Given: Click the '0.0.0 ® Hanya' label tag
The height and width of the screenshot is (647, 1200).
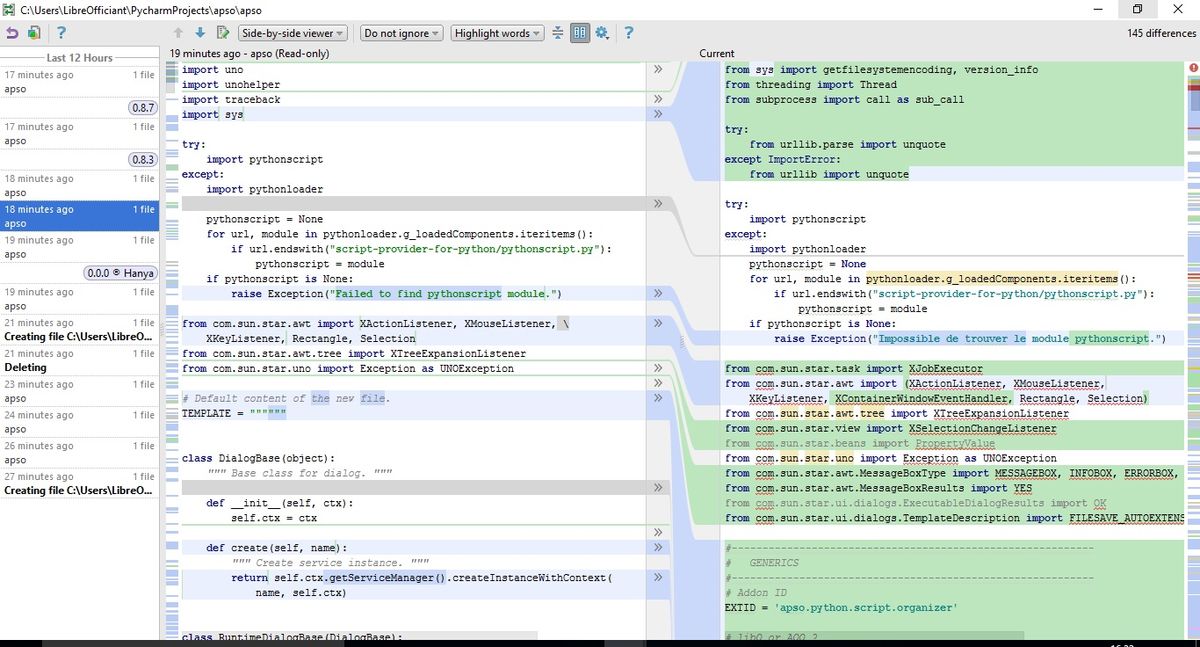Looking at the screenshot, I should pyautogui.click(x=119, y=273).
